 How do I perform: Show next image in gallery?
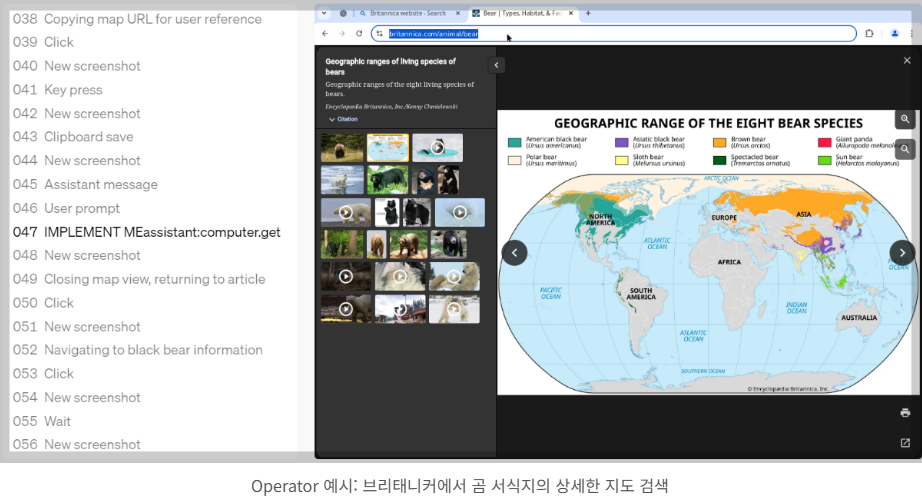click(x=902, y=253)
